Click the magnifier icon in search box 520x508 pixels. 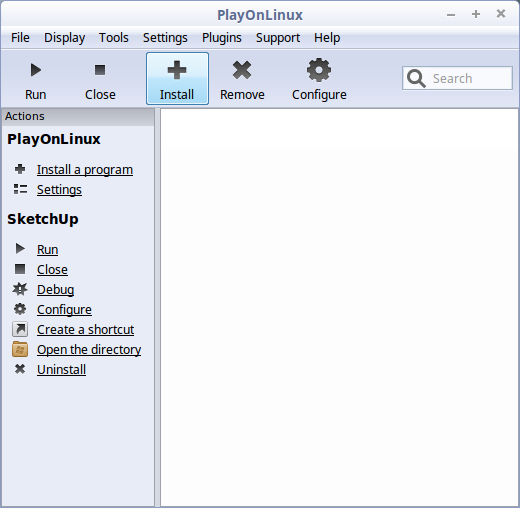coord(416,79)
